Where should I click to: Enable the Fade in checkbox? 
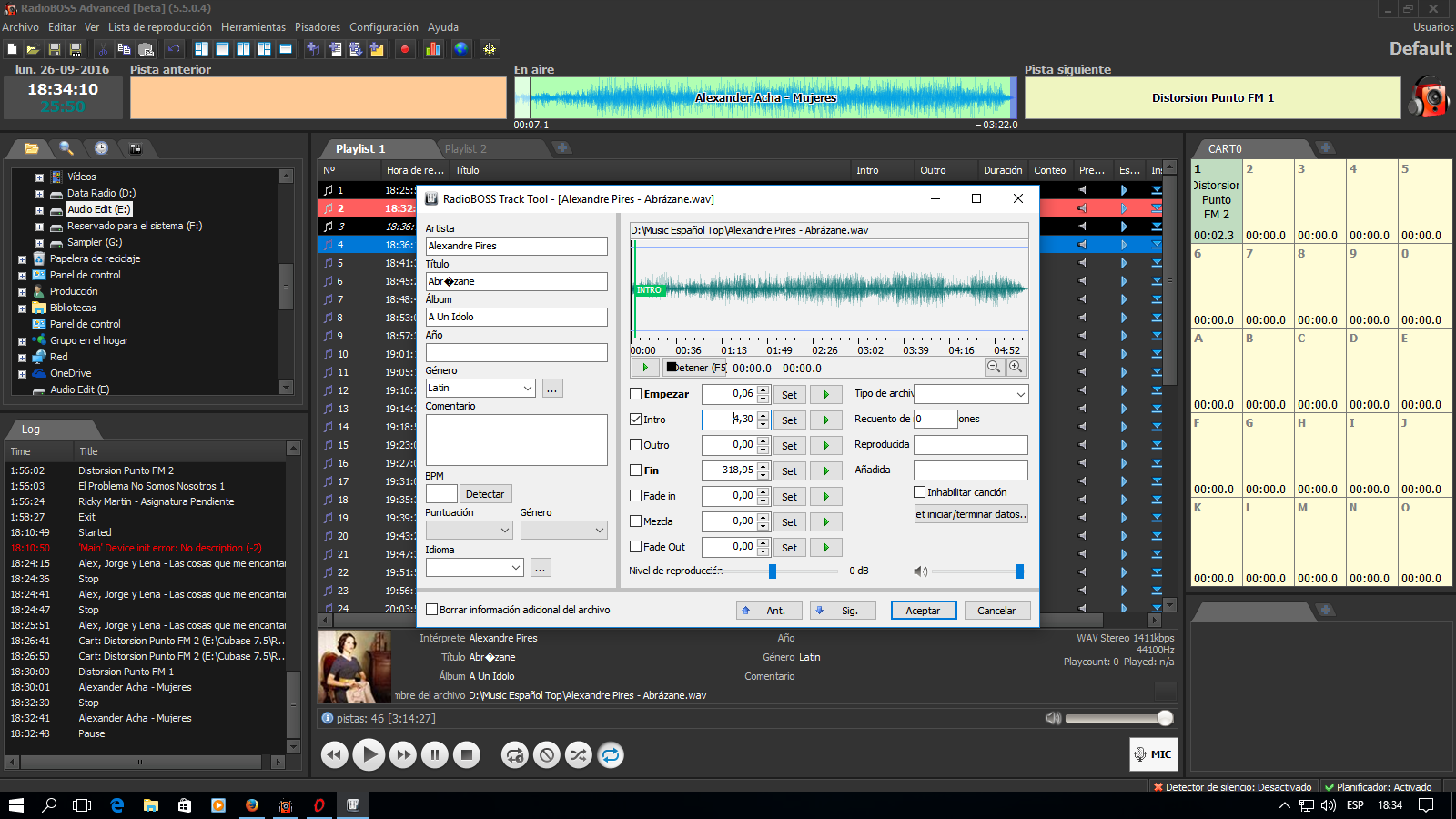636,496
